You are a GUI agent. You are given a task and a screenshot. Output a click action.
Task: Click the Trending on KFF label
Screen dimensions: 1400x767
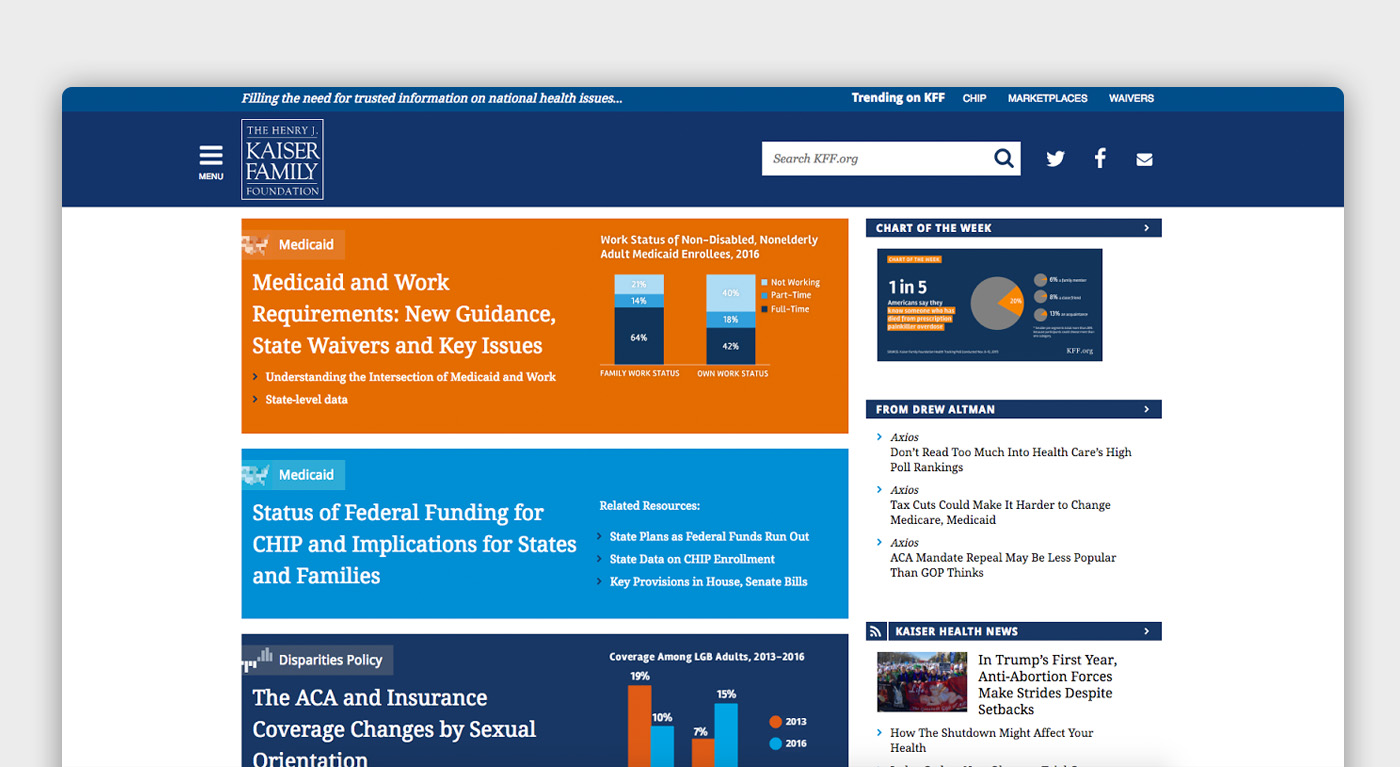pyautogui.click(x=898, y=98)
